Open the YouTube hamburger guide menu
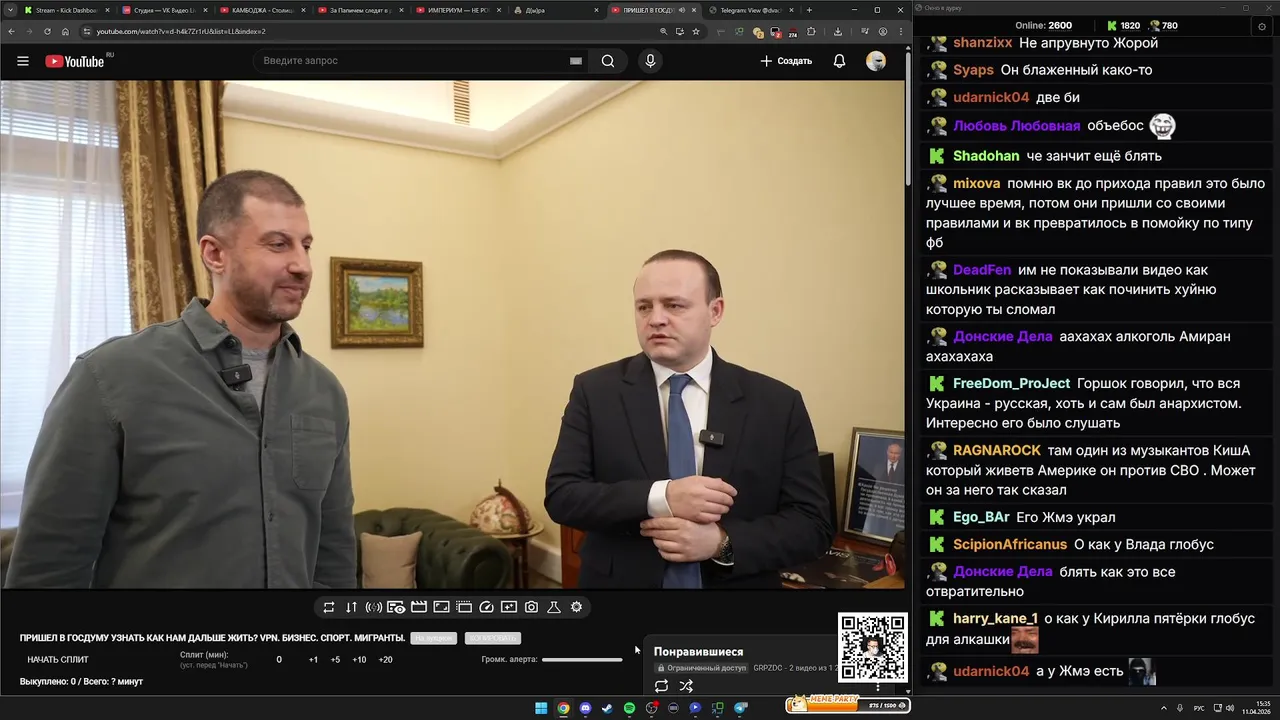 pyautogui.click(x=22, y=61)
